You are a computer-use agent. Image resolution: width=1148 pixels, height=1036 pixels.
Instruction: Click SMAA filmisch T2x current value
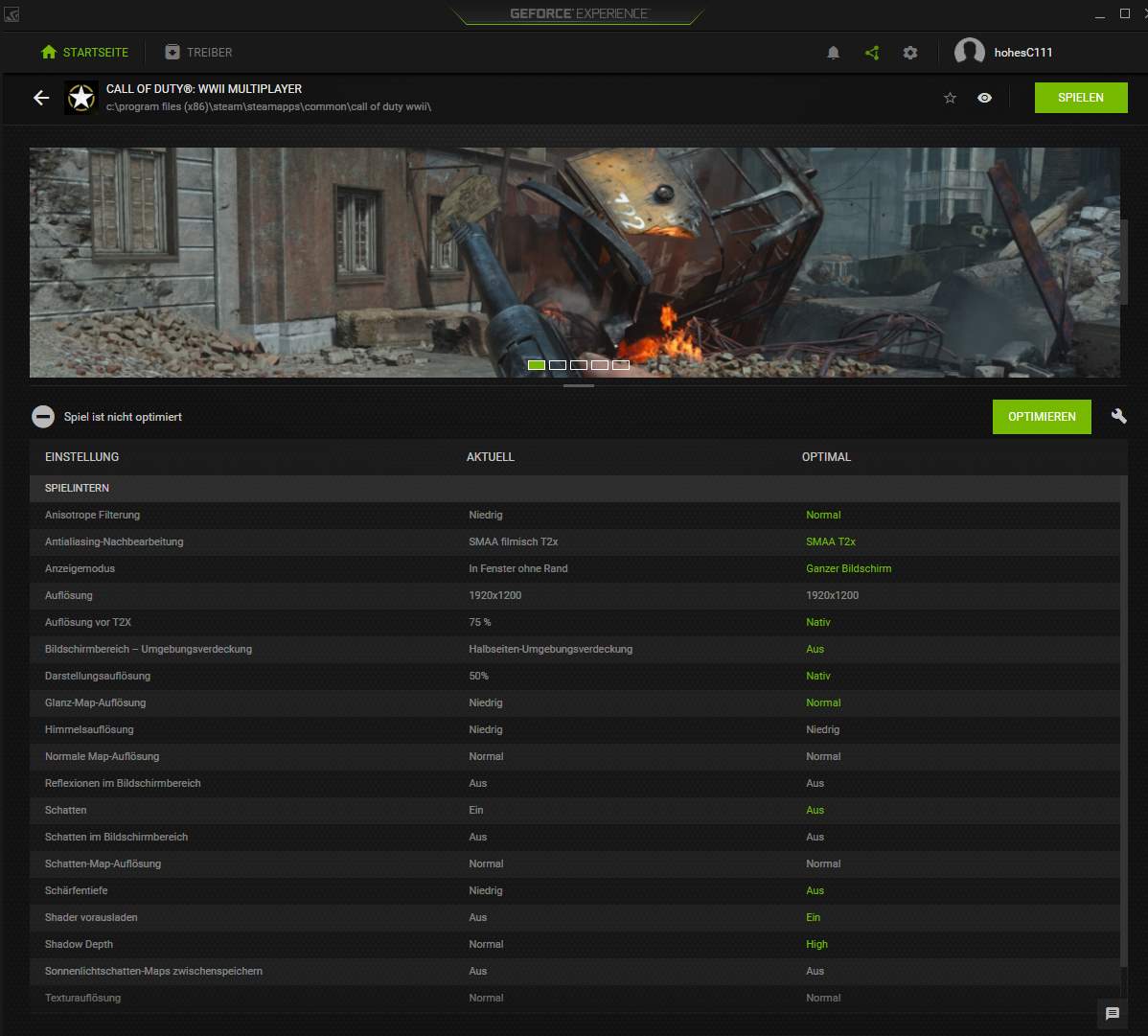(x=514, y=541)
